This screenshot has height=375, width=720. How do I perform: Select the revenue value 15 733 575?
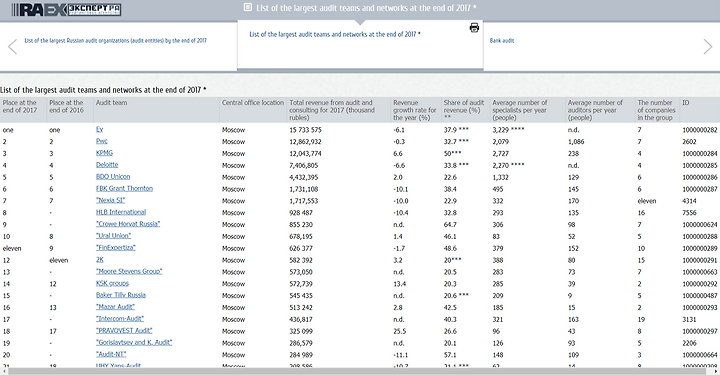305,130
